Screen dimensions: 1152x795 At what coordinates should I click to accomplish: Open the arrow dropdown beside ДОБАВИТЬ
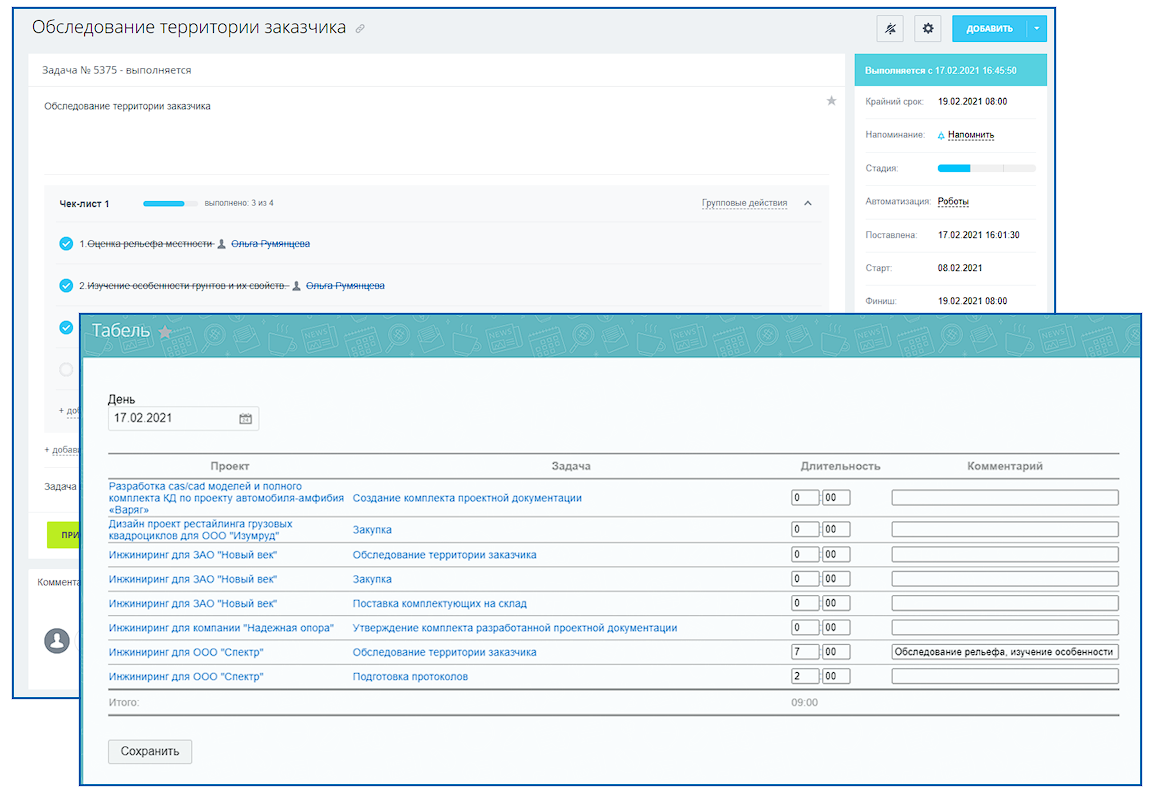click(1037, 29)
